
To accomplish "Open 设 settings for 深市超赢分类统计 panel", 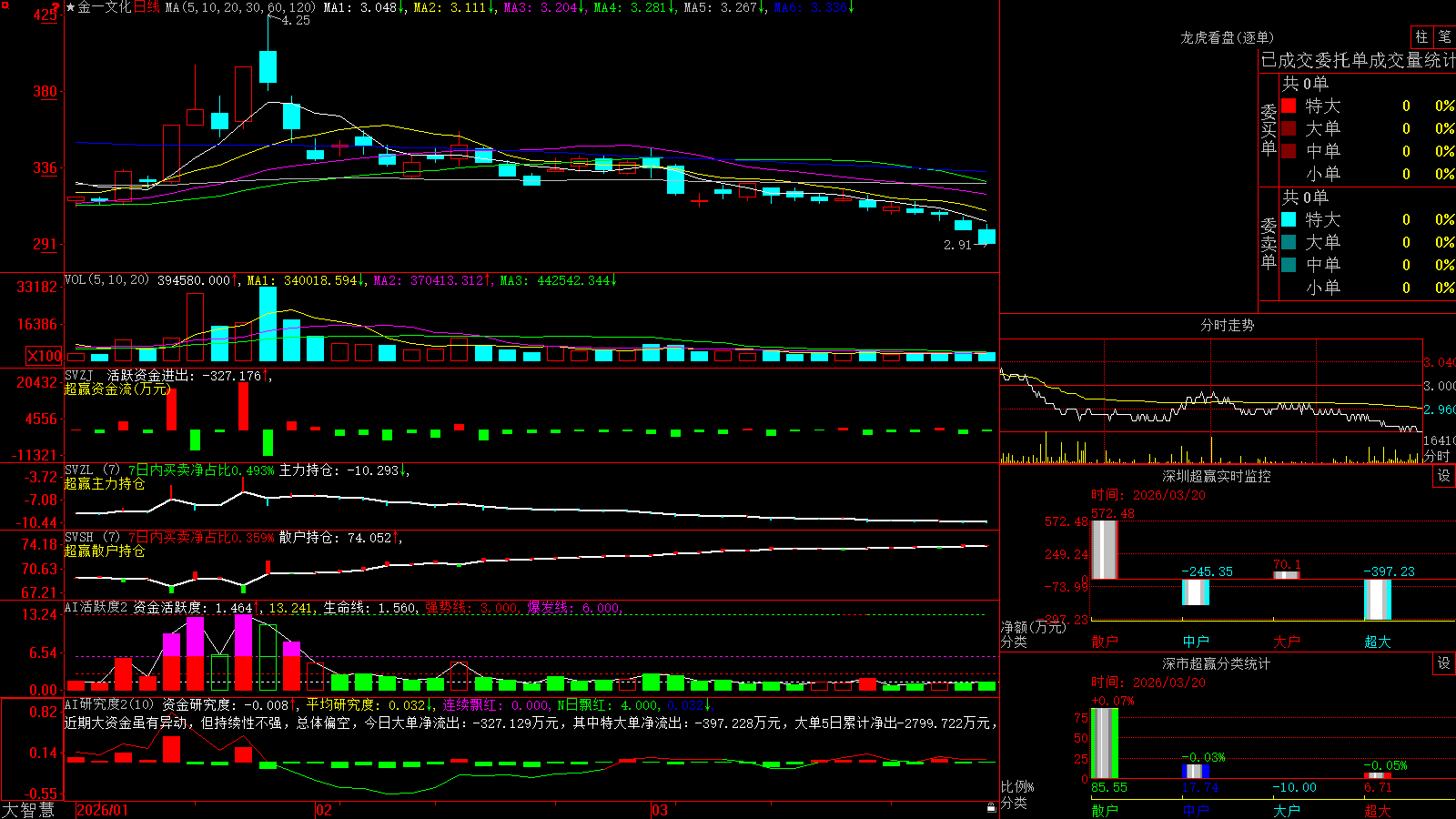I will (1444, 663).
